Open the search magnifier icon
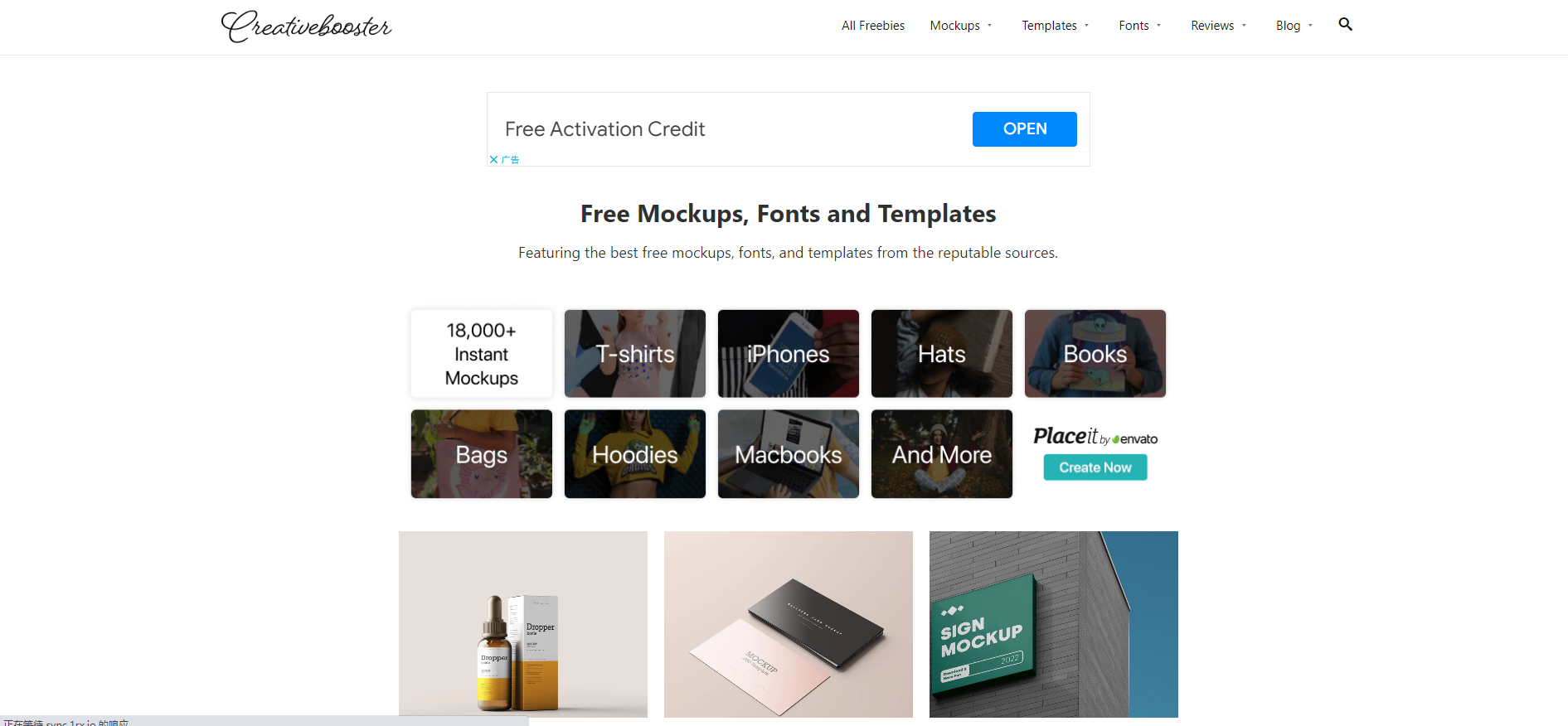1568x726 pixels. click(x=1345, y=25)
